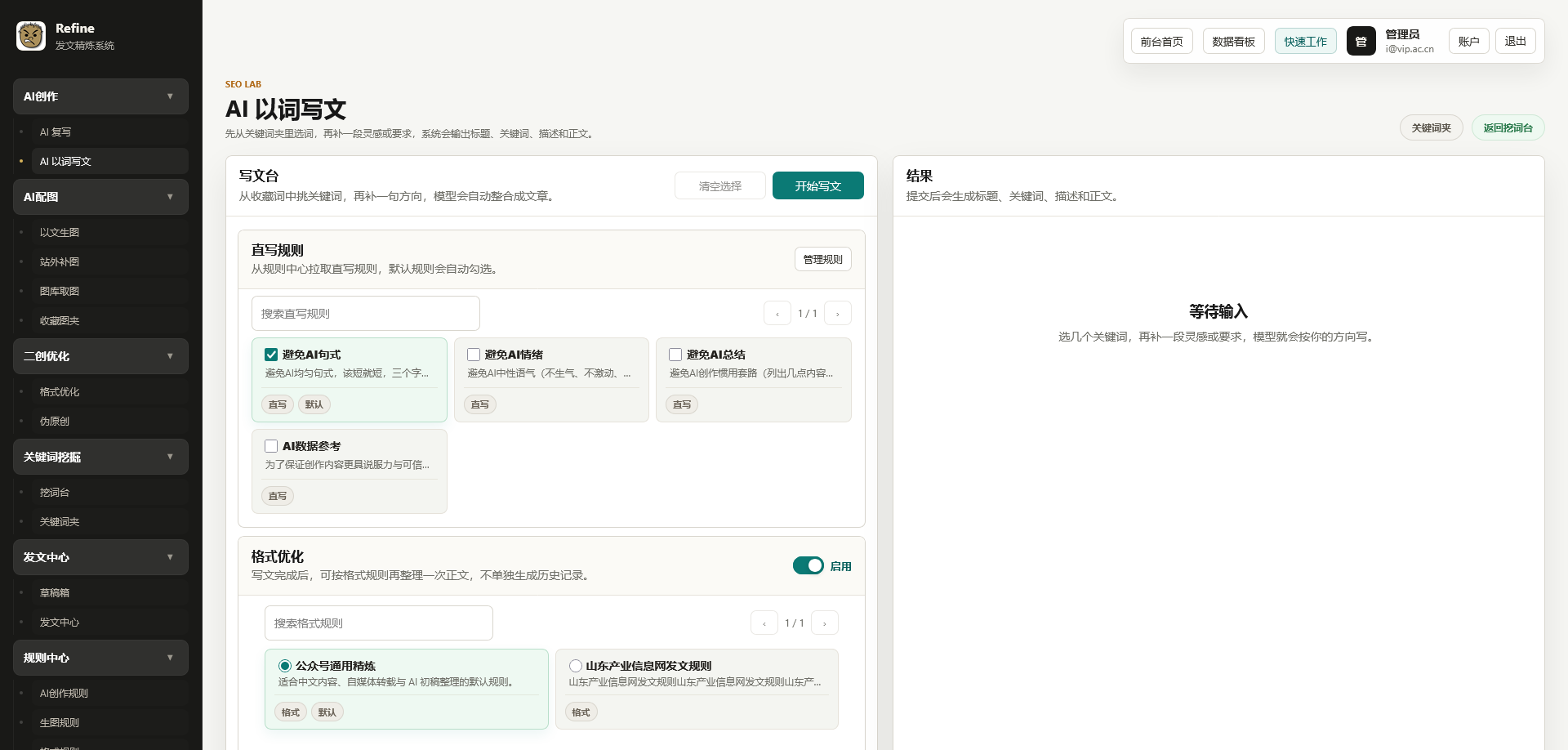Open AI创作规则 in sidebar
Screen dimensions: 1568x750
(x=109, y=693)
